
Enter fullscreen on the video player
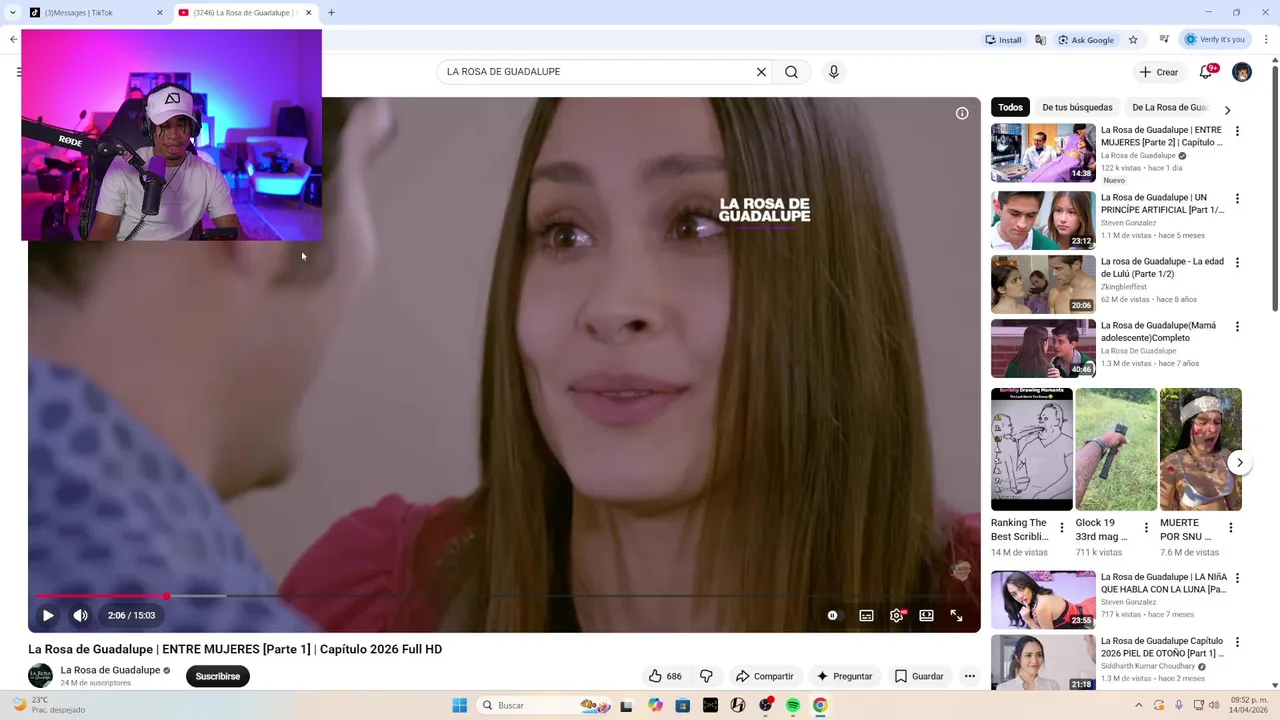coord(956,615)
